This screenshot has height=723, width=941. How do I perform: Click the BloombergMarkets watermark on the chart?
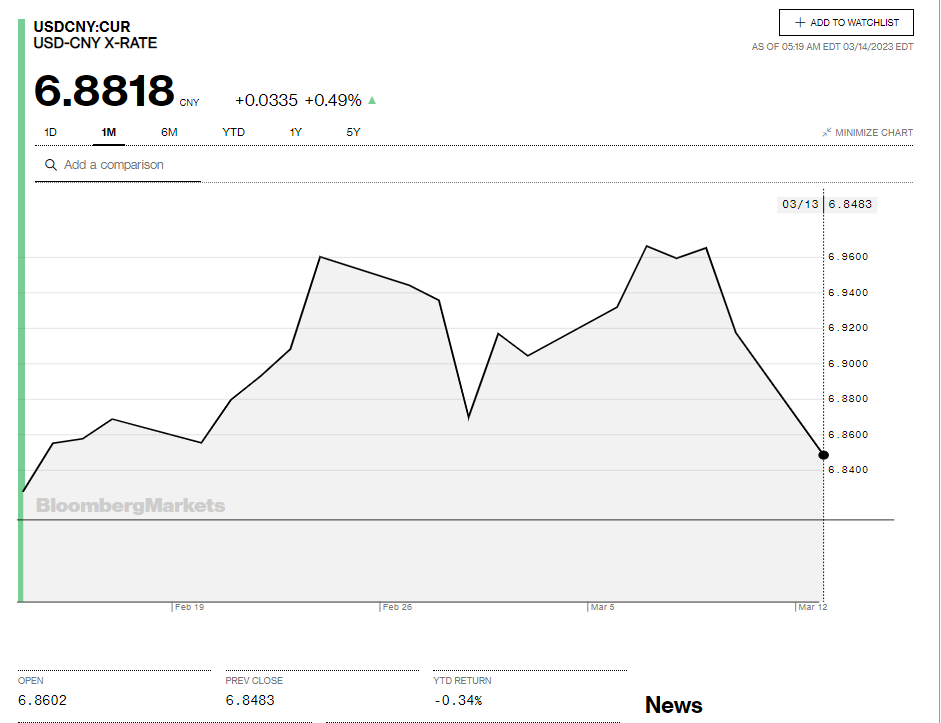(130, 506)
